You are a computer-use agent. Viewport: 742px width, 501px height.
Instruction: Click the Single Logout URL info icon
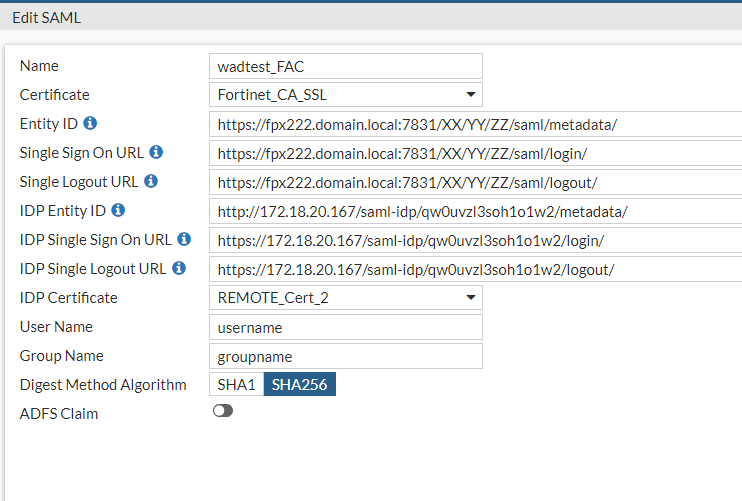click(151, 182)
